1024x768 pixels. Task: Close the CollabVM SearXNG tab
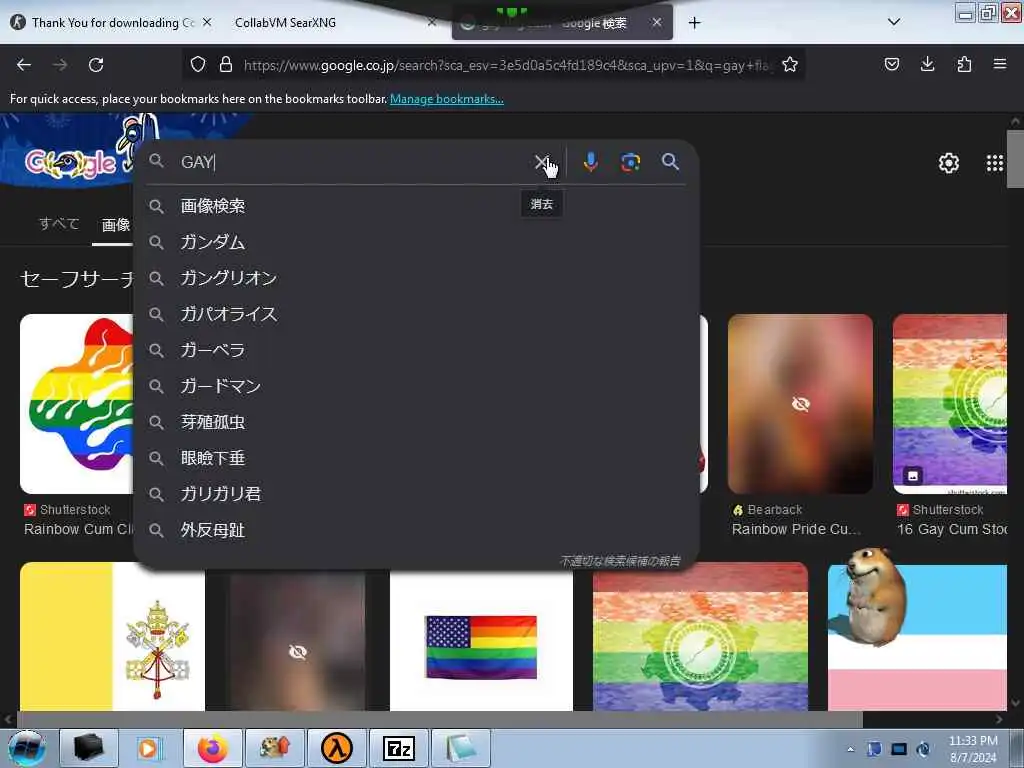coord(432,22)
